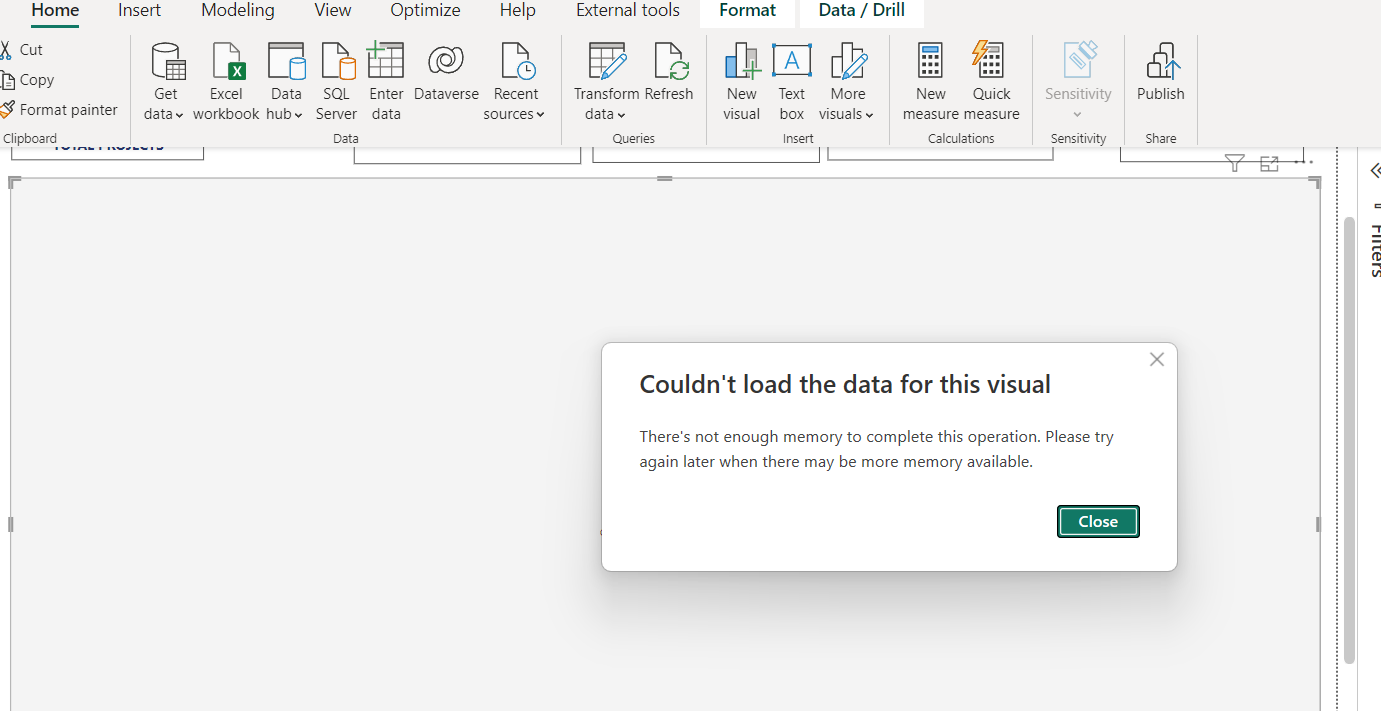Click the visual's left edge handle
Screen dimensions: 1381x711
tap(11, 524)
